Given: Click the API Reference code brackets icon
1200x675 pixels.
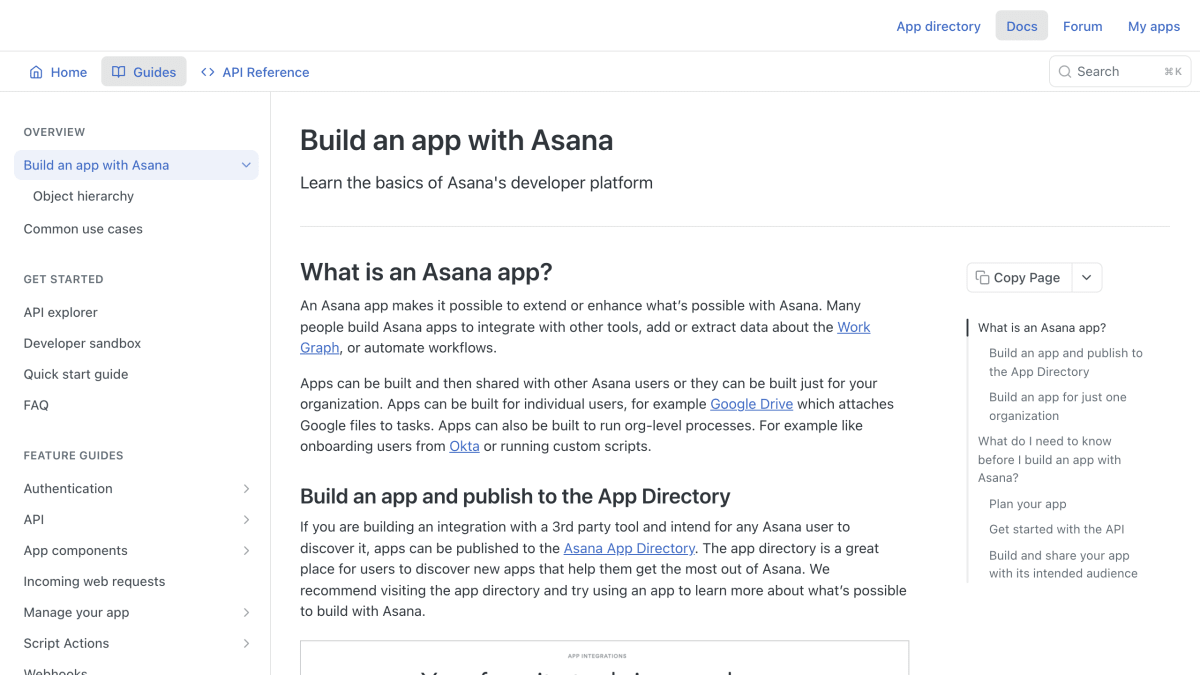Looking at the screenshot, I should 208,72.
